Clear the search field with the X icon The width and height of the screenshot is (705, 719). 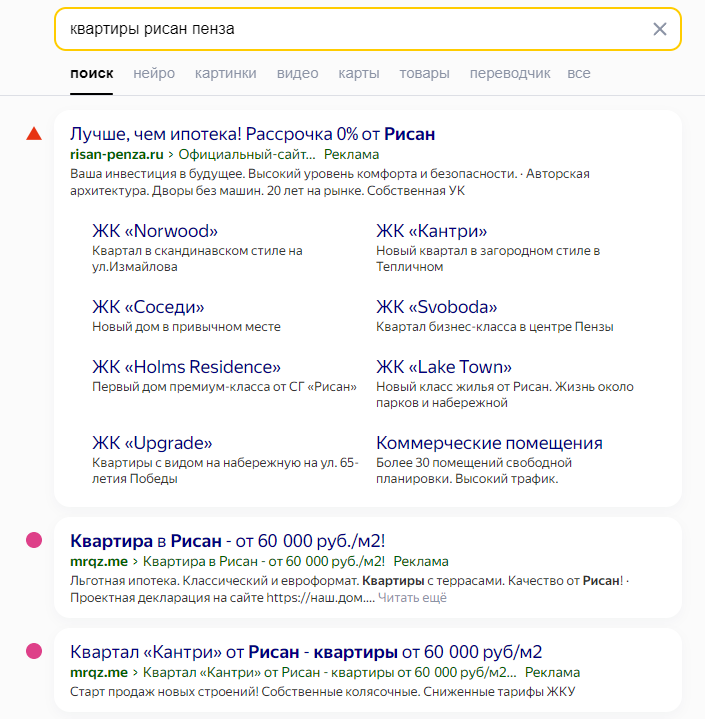point(660,29)
